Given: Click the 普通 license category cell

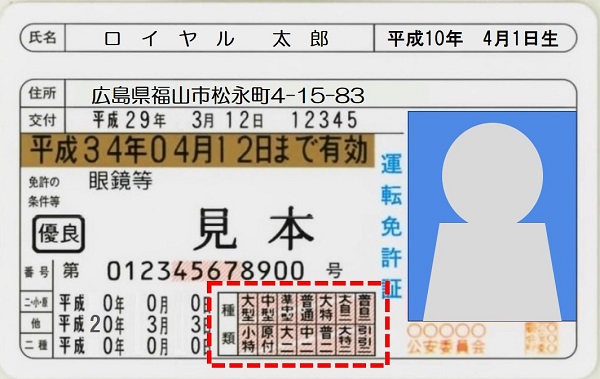Looking at the screenshot, I should (x=307, y=307).
